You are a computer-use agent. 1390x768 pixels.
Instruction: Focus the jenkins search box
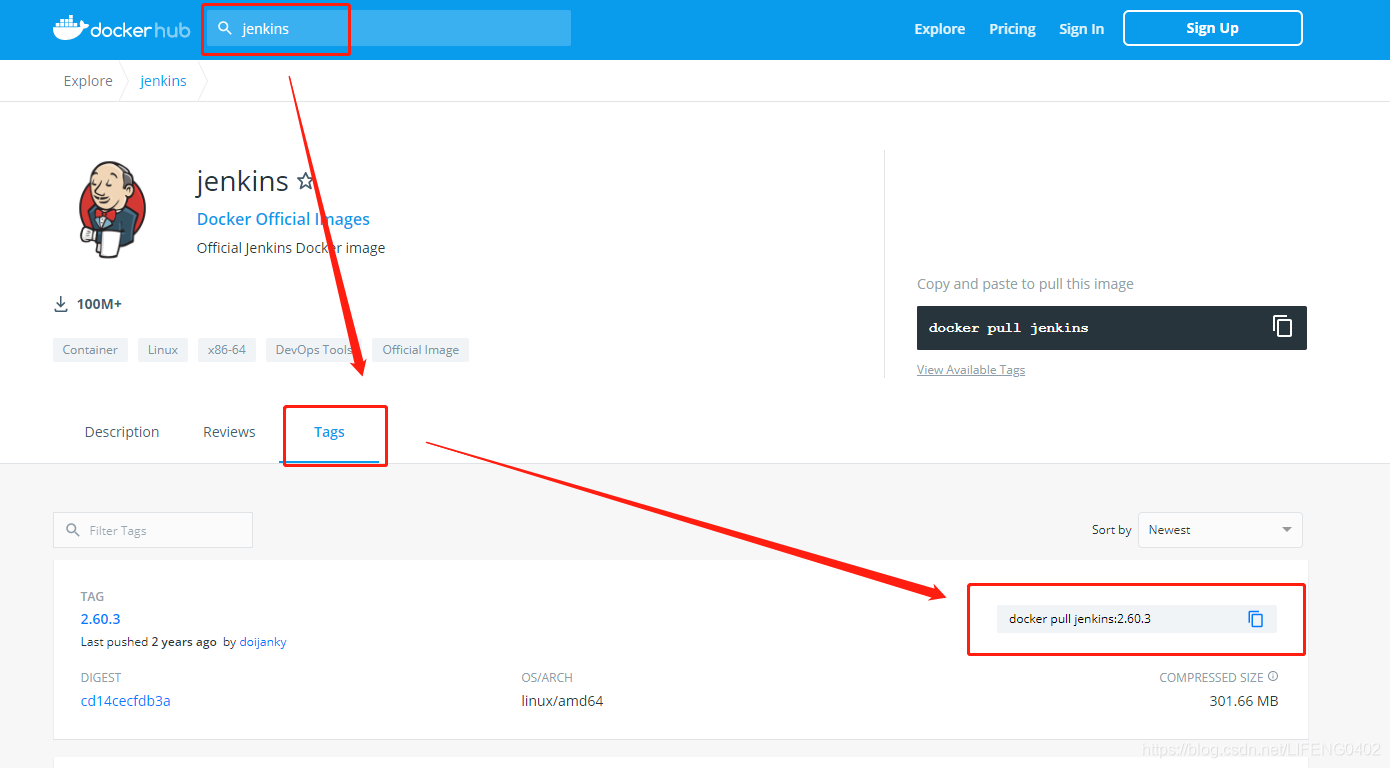point(388,28)
